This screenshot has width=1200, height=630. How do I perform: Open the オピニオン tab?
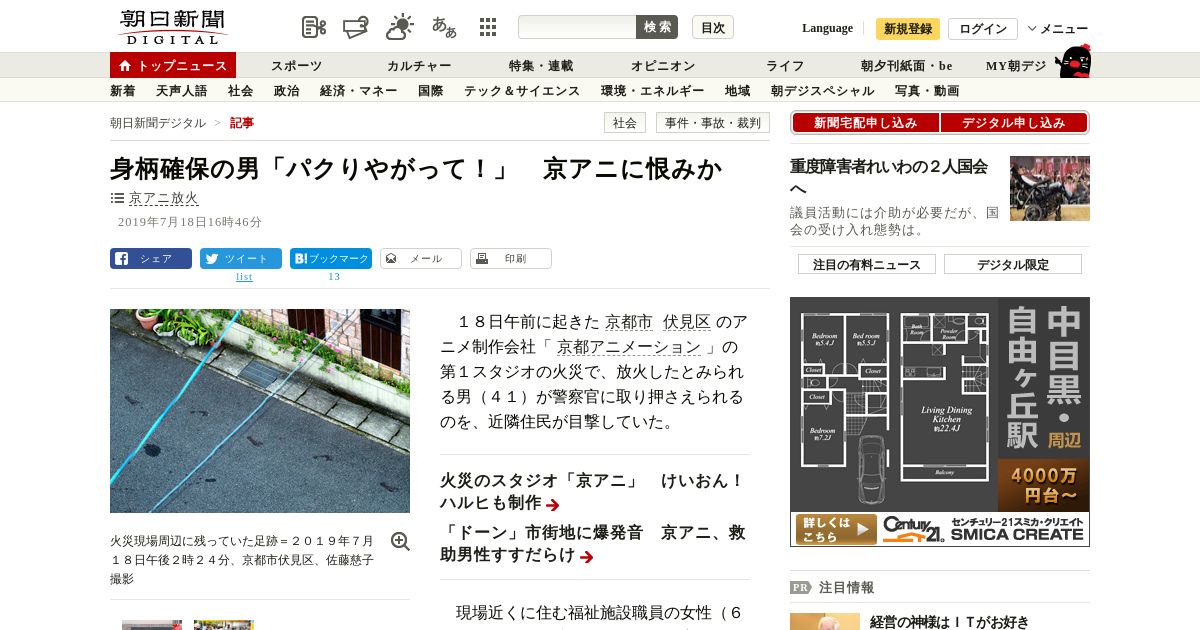(x=663, y=66)
